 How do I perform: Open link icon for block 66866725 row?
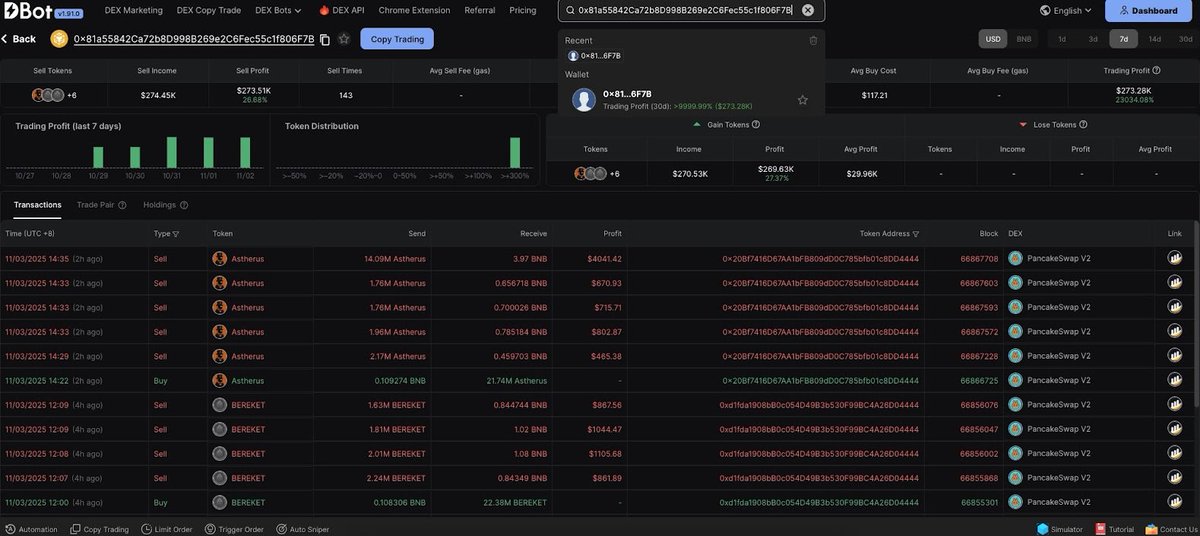(x=1175, y=380)
